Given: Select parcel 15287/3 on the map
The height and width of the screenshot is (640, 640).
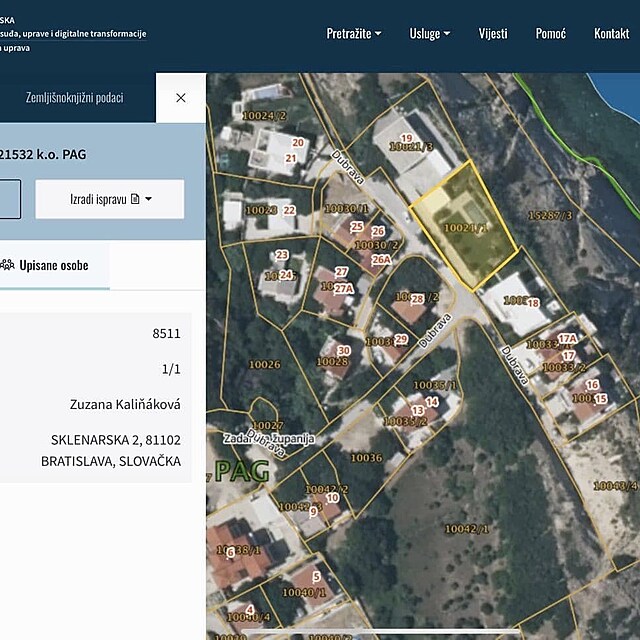Looking at the screenshot, I should click(550, 214).
